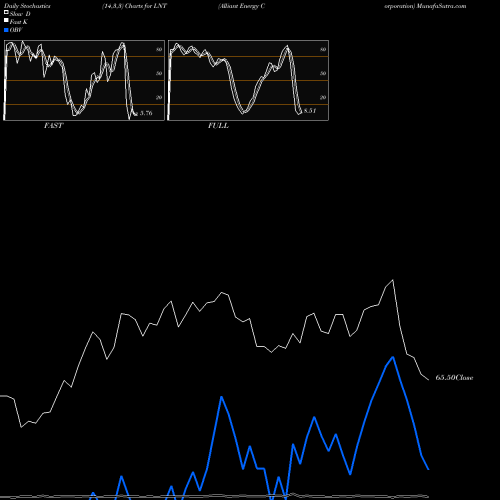
Task: Click the 20 level label in FAST chart
Action: coord(159,97)
